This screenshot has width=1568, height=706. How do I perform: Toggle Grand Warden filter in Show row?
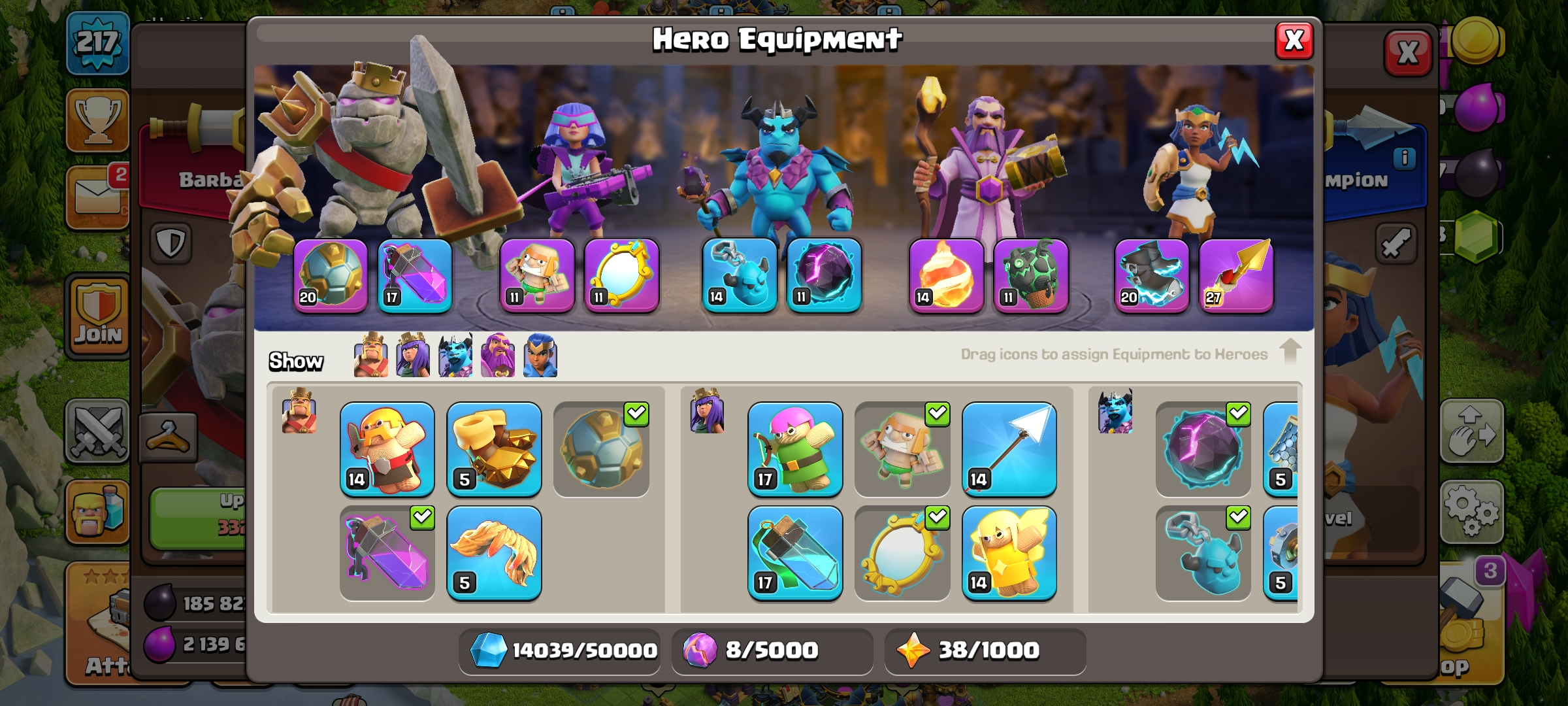point(498,356)
